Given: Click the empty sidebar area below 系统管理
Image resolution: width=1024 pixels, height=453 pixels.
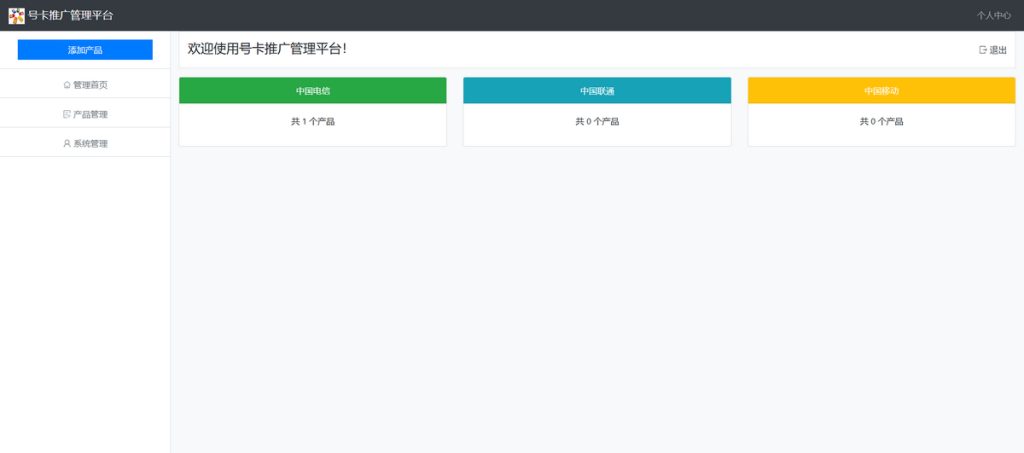Looking at the screenshot, I should [x=85, y=300].
